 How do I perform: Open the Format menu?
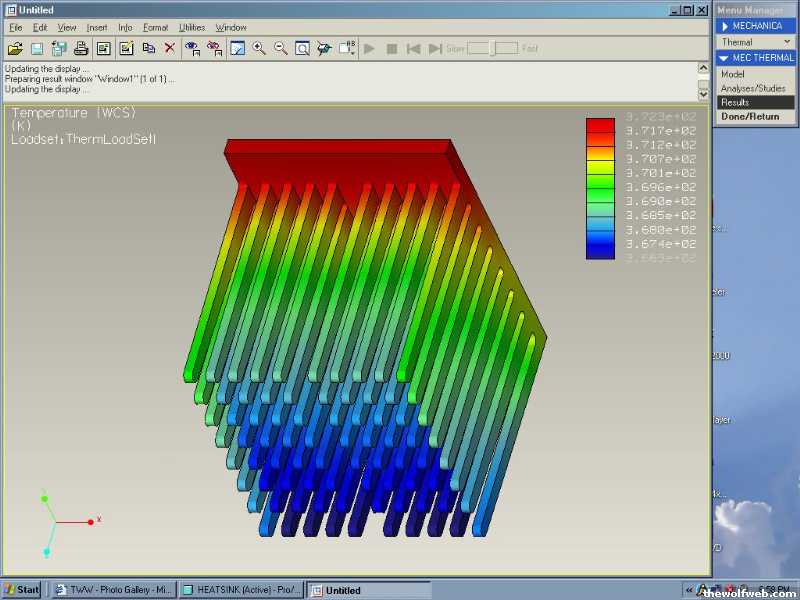click(x=155, y=27)
